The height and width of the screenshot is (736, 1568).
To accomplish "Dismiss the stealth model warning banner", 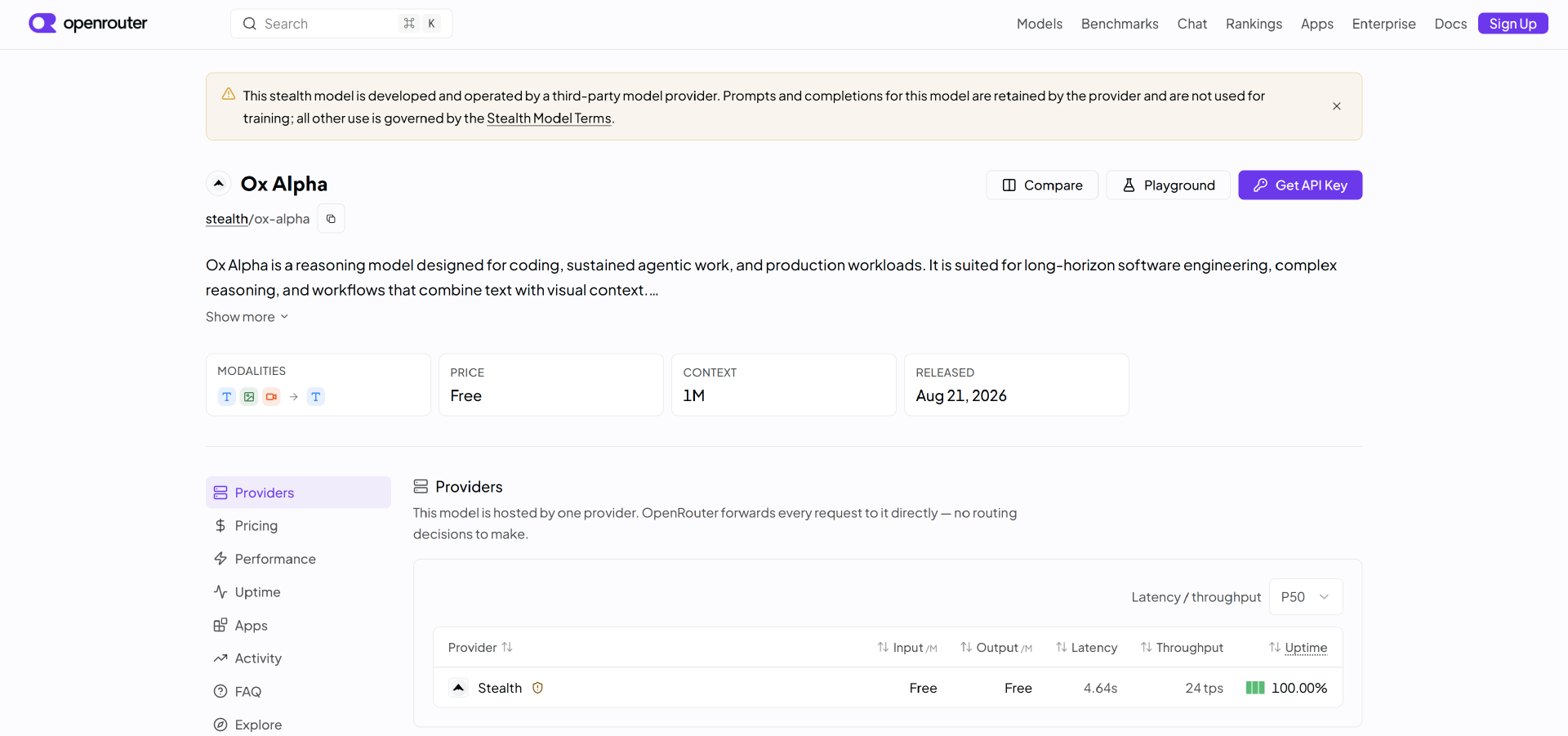I will click(x=1336, y=106).
